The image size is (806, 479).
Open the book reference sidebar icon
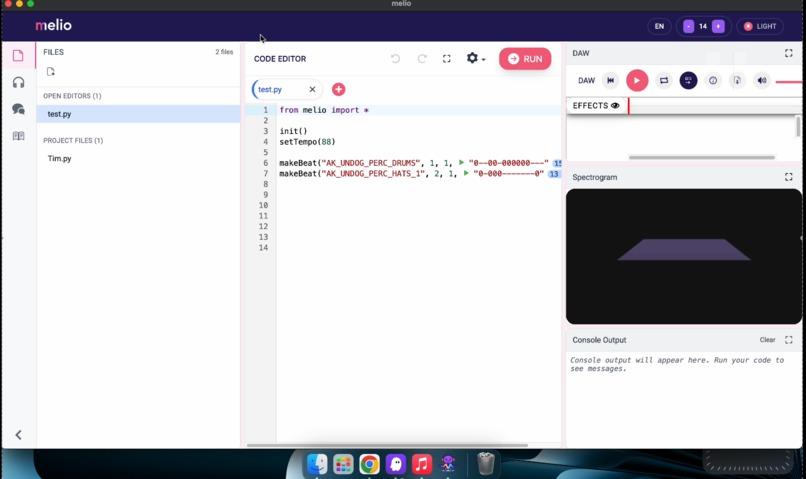[19, 136]
